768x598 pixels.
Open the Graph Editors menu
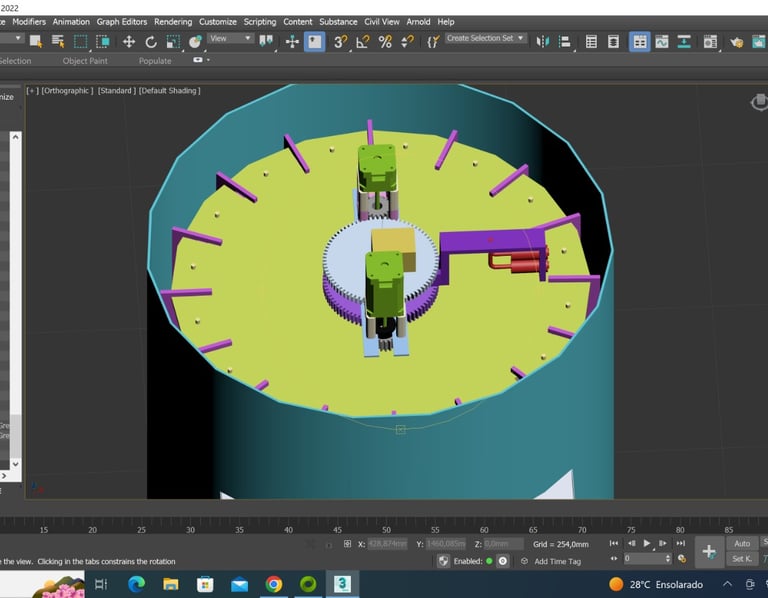pyautogui.click(x=121, y=21)
